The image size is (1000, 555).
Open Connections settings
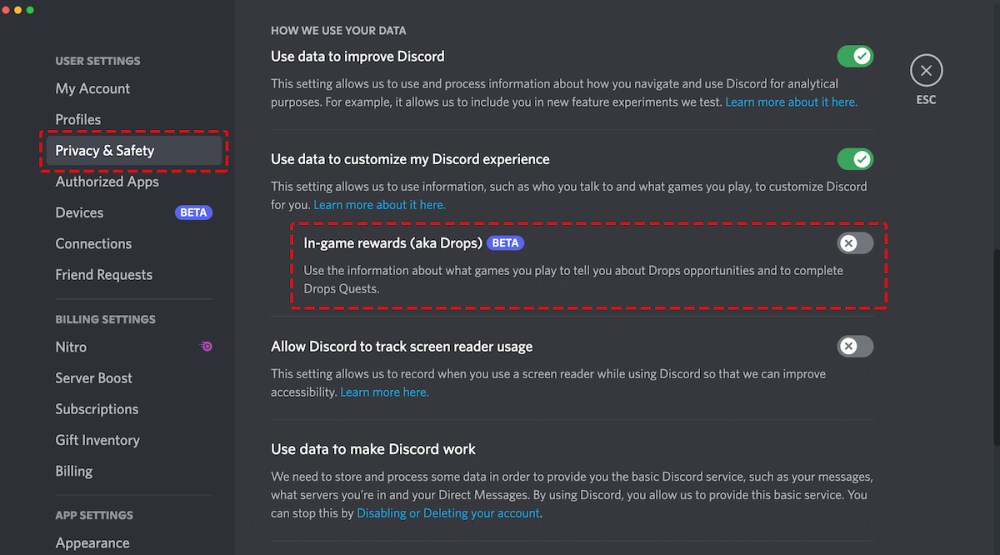(94, 243)
